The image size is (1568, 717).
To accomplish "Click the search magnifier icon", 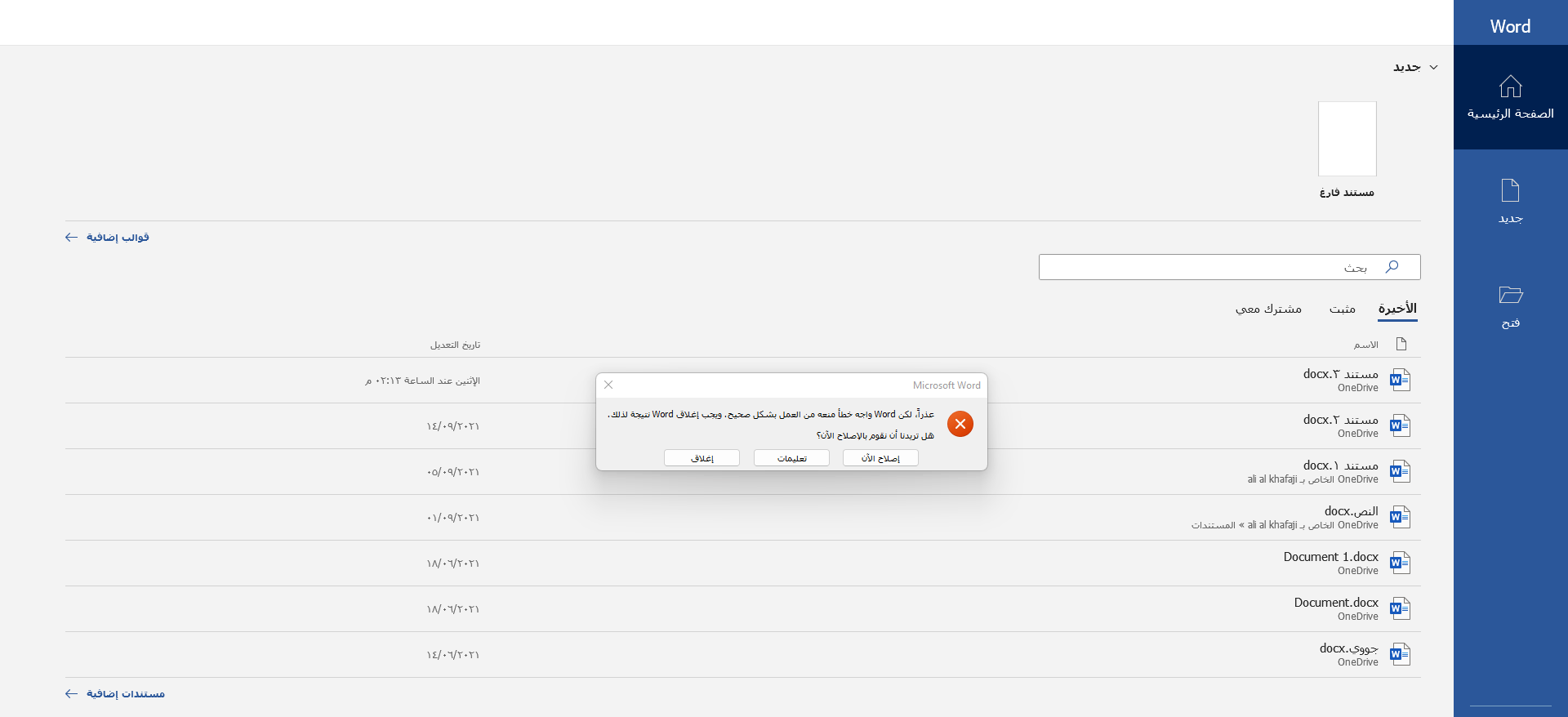I will (x=1392, y=267).
